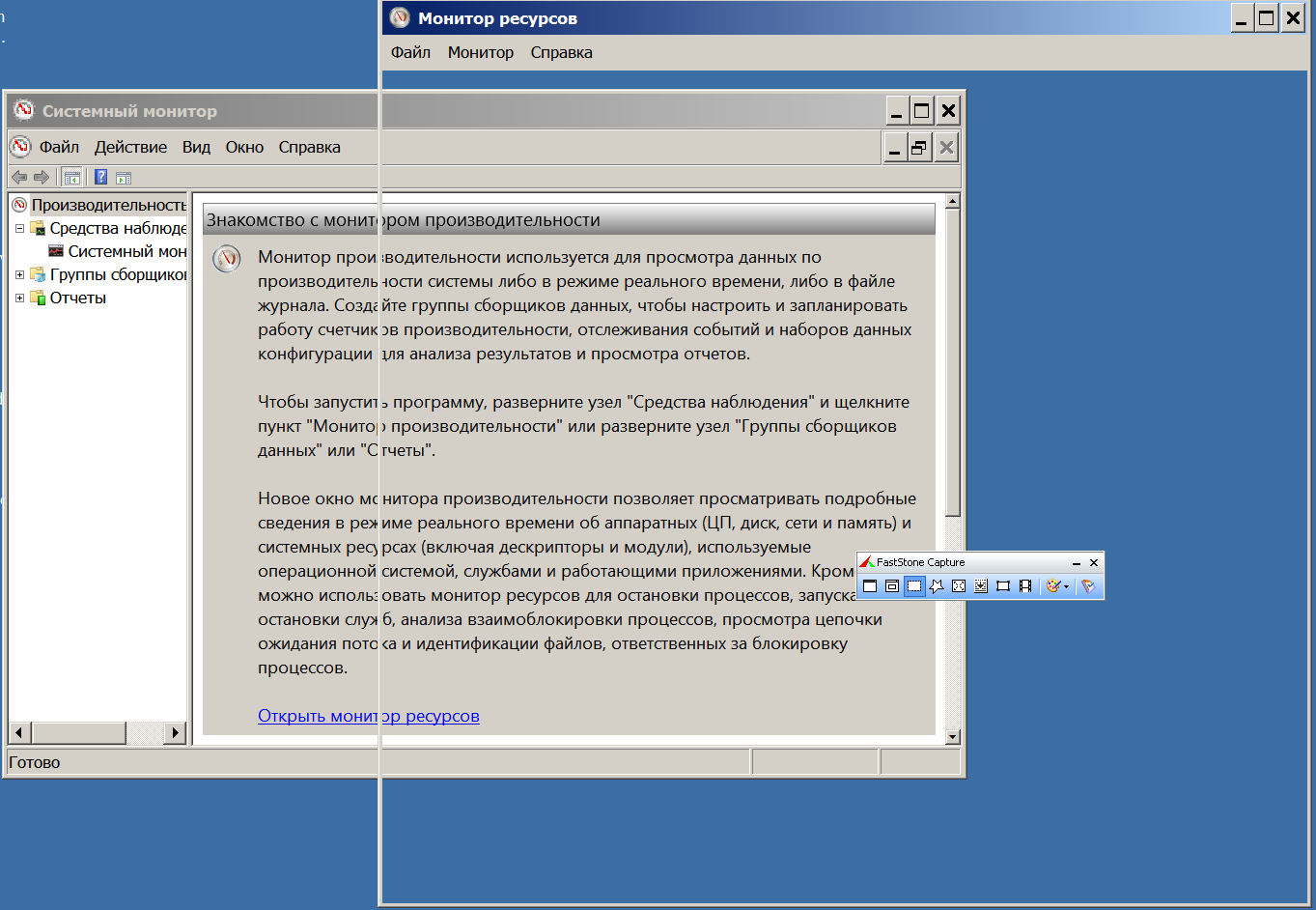The width and height of the screenshot is (1316, 910).
Task: Toggle Show/Hide Action Pane toolbar button
Action: 124,177
